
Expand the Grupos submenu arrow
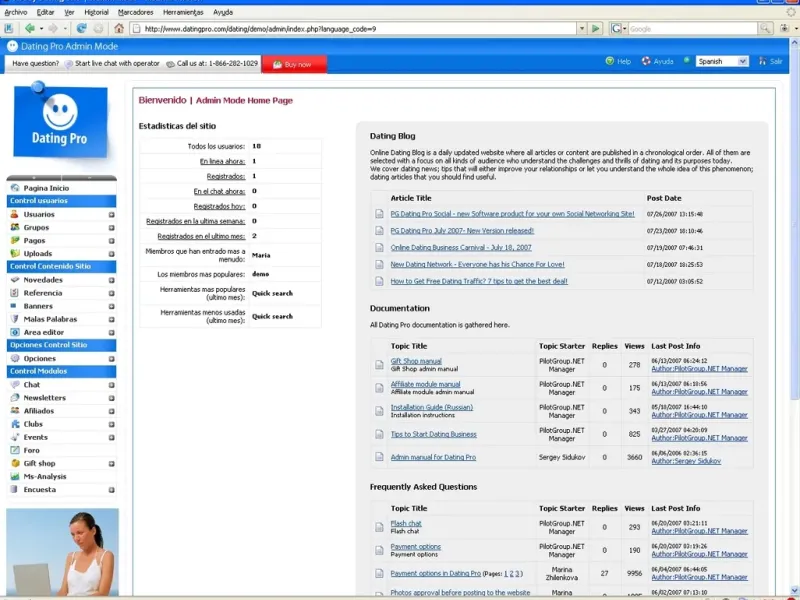111,228
